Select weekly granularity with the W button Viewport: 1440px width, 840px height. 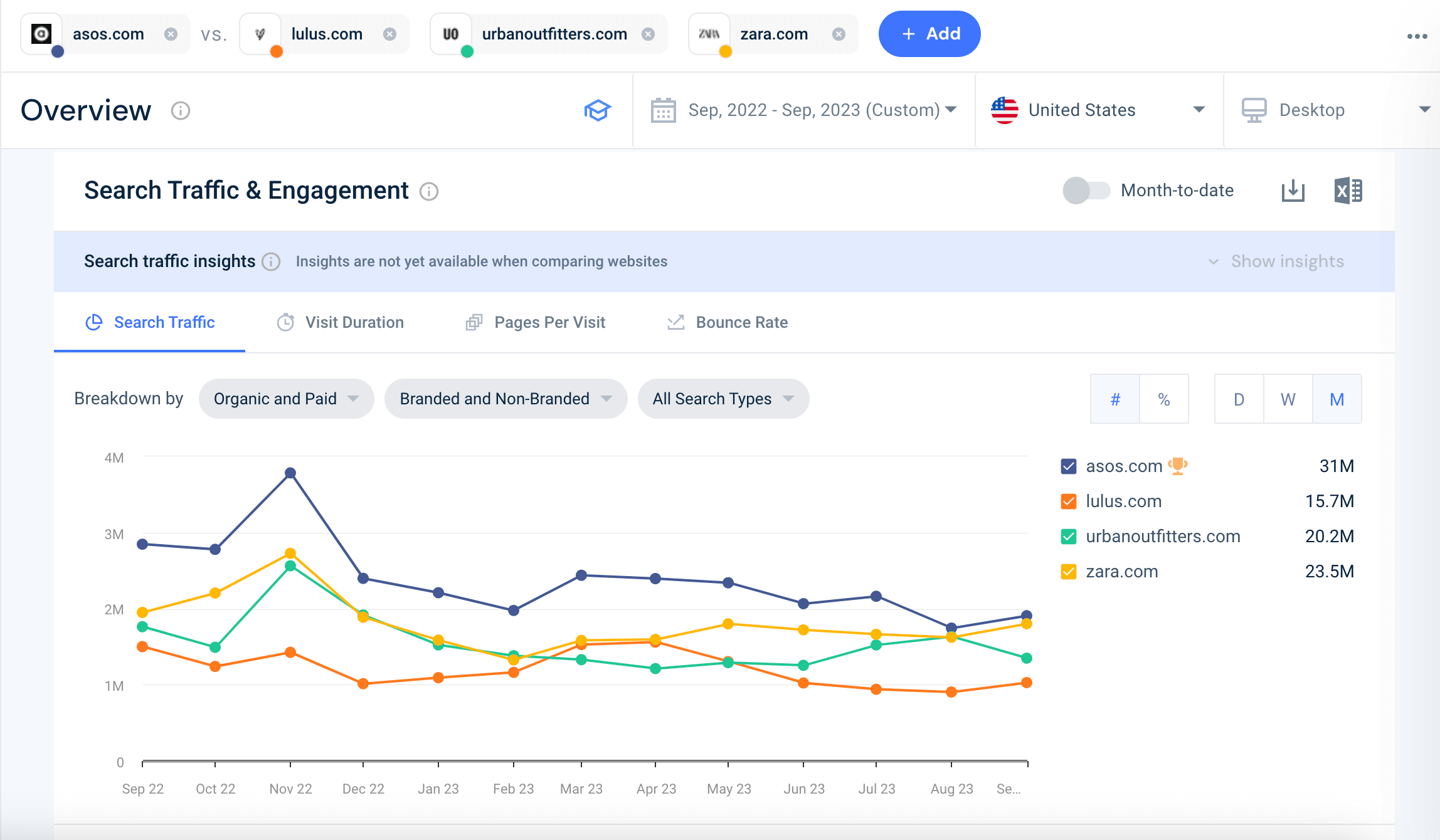[1287, 399]
